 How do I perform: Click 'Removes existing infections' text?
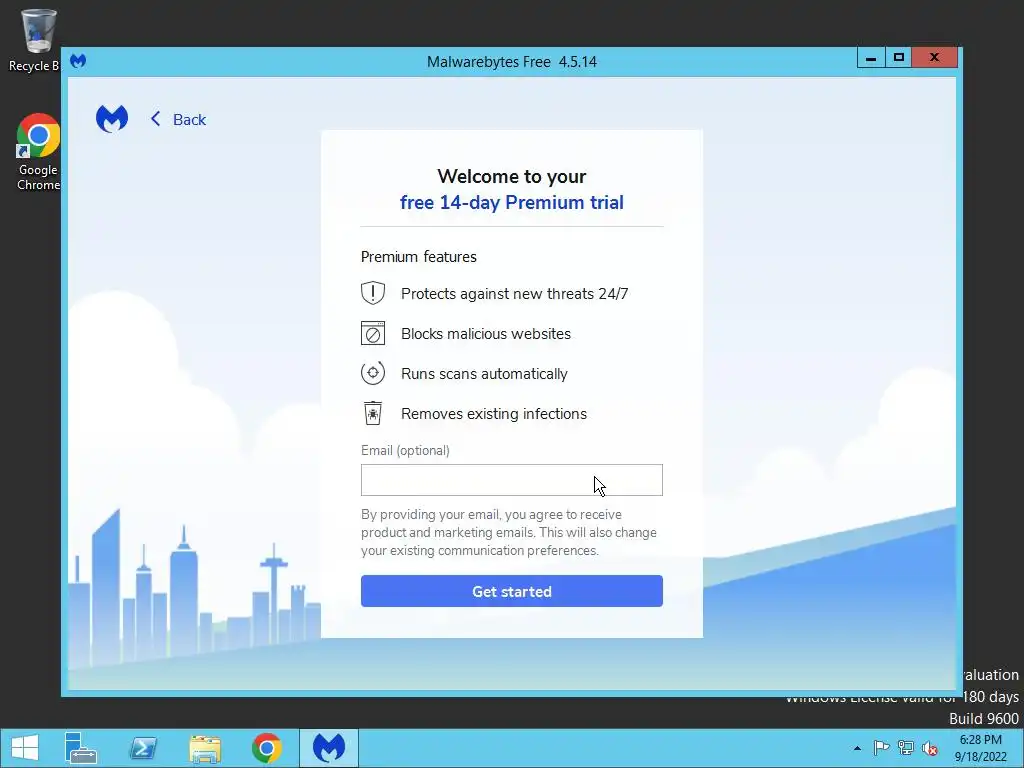coord(494,414)
